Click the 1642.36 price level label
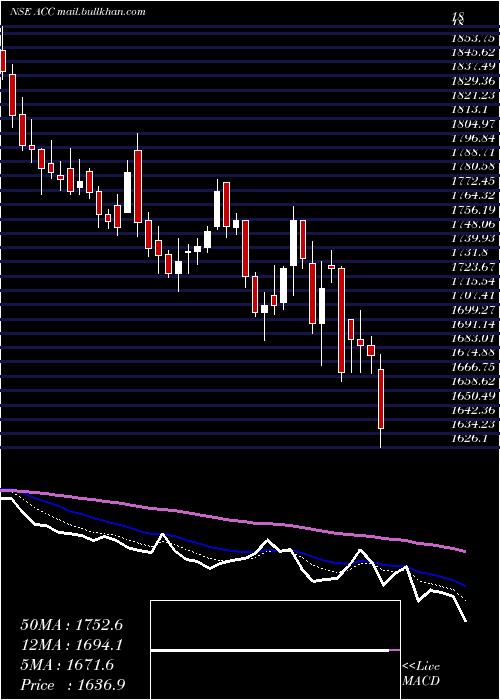This screenshot has width=500, height=700. coord(473,409)
